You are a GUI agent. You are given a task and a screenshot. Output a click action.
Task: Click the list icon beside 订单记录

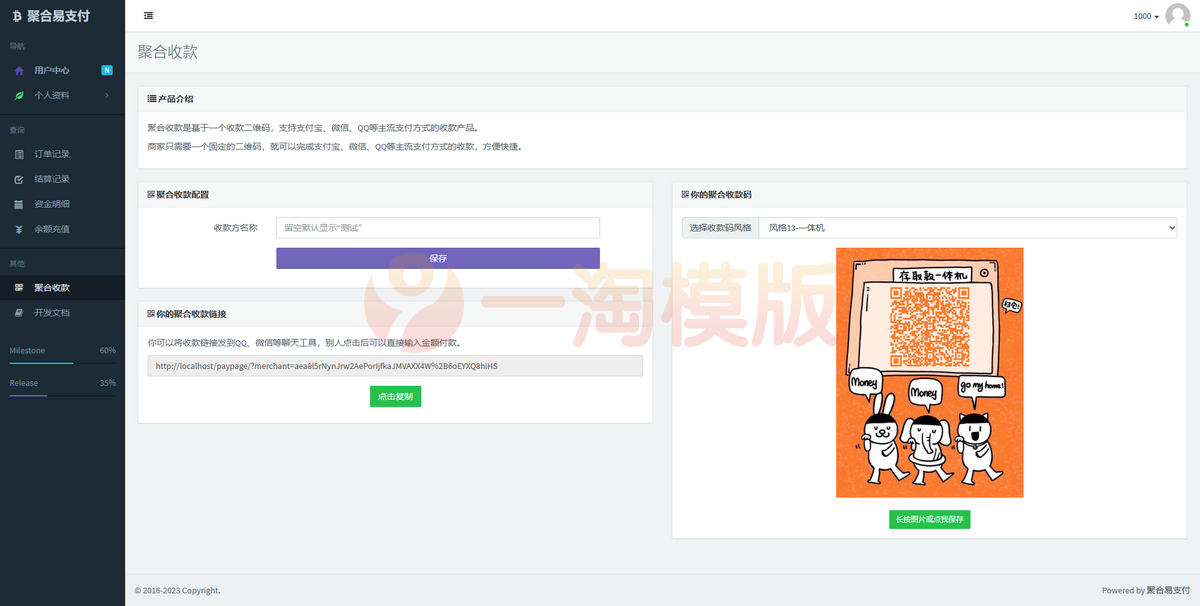click(x=19, y=155)
